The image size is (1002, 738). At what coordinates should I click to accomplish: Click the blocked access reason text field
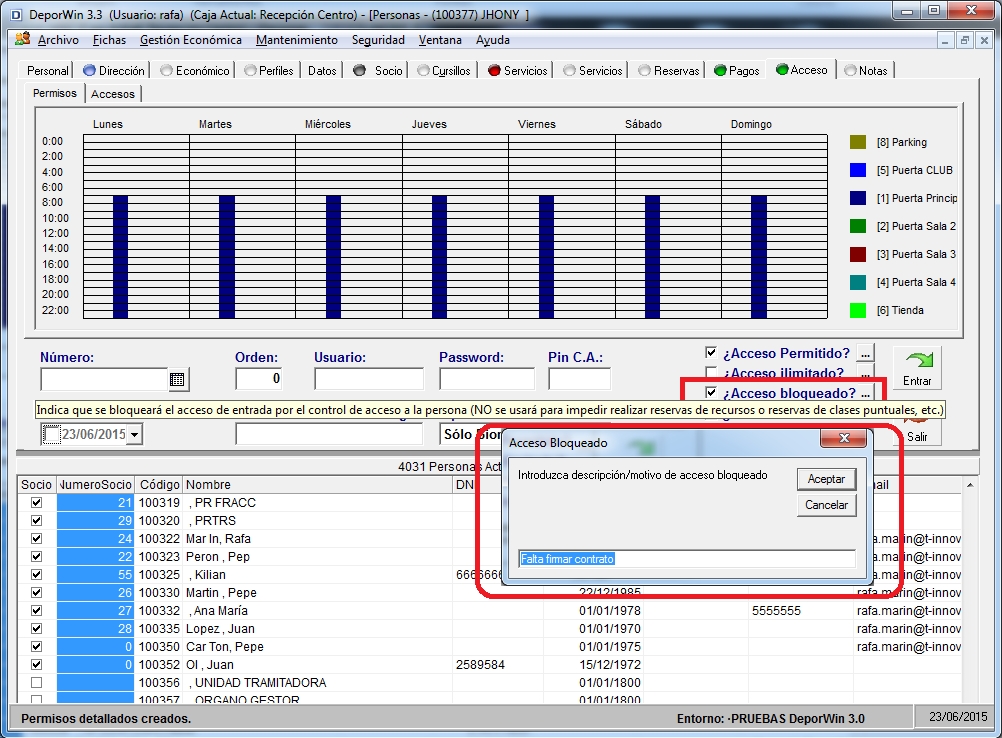pos(686,559)
